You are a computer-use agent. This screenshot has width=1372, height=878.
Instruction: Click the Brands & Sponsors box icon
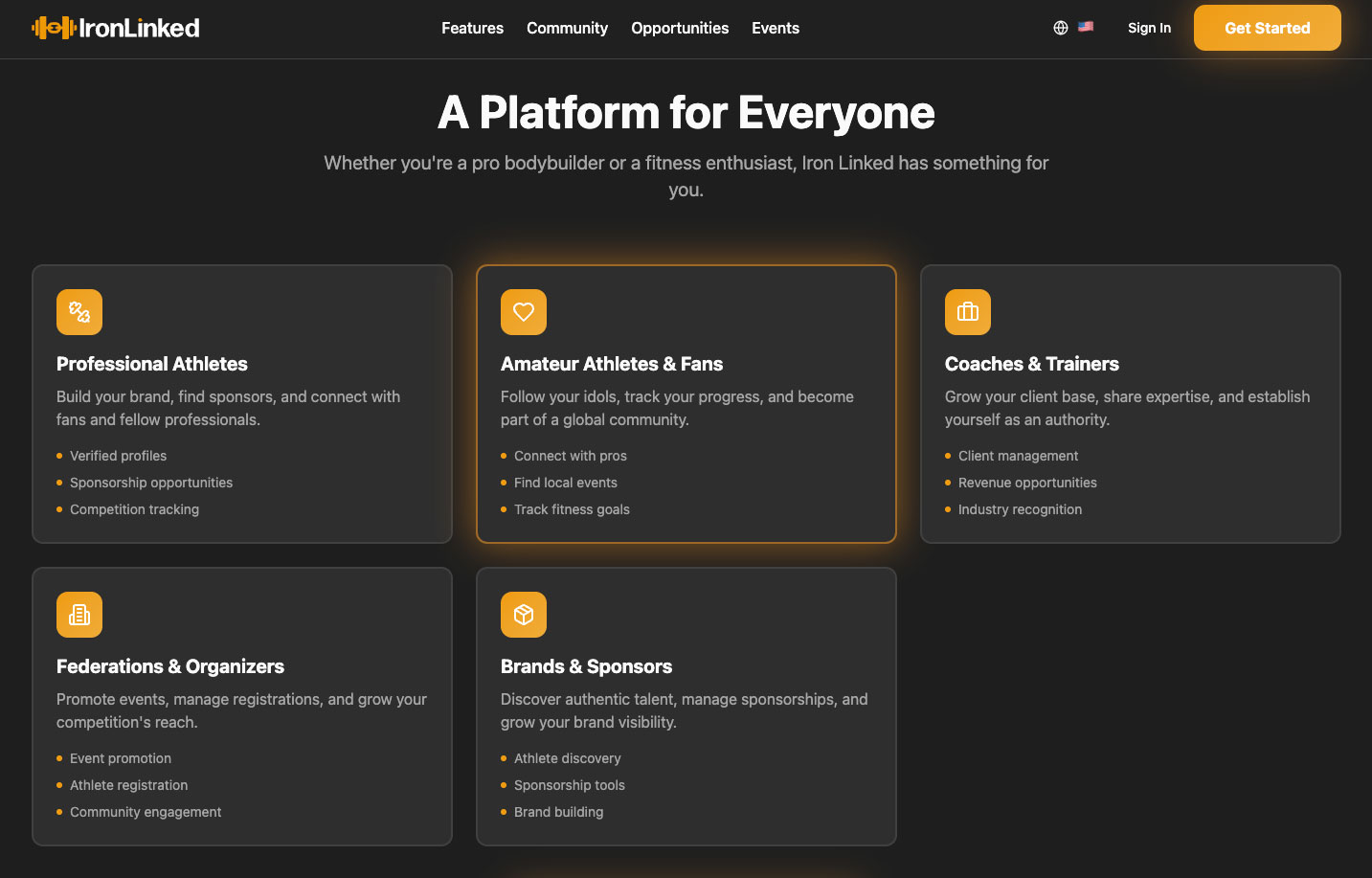pyautogui.click(x=524, y=615)
